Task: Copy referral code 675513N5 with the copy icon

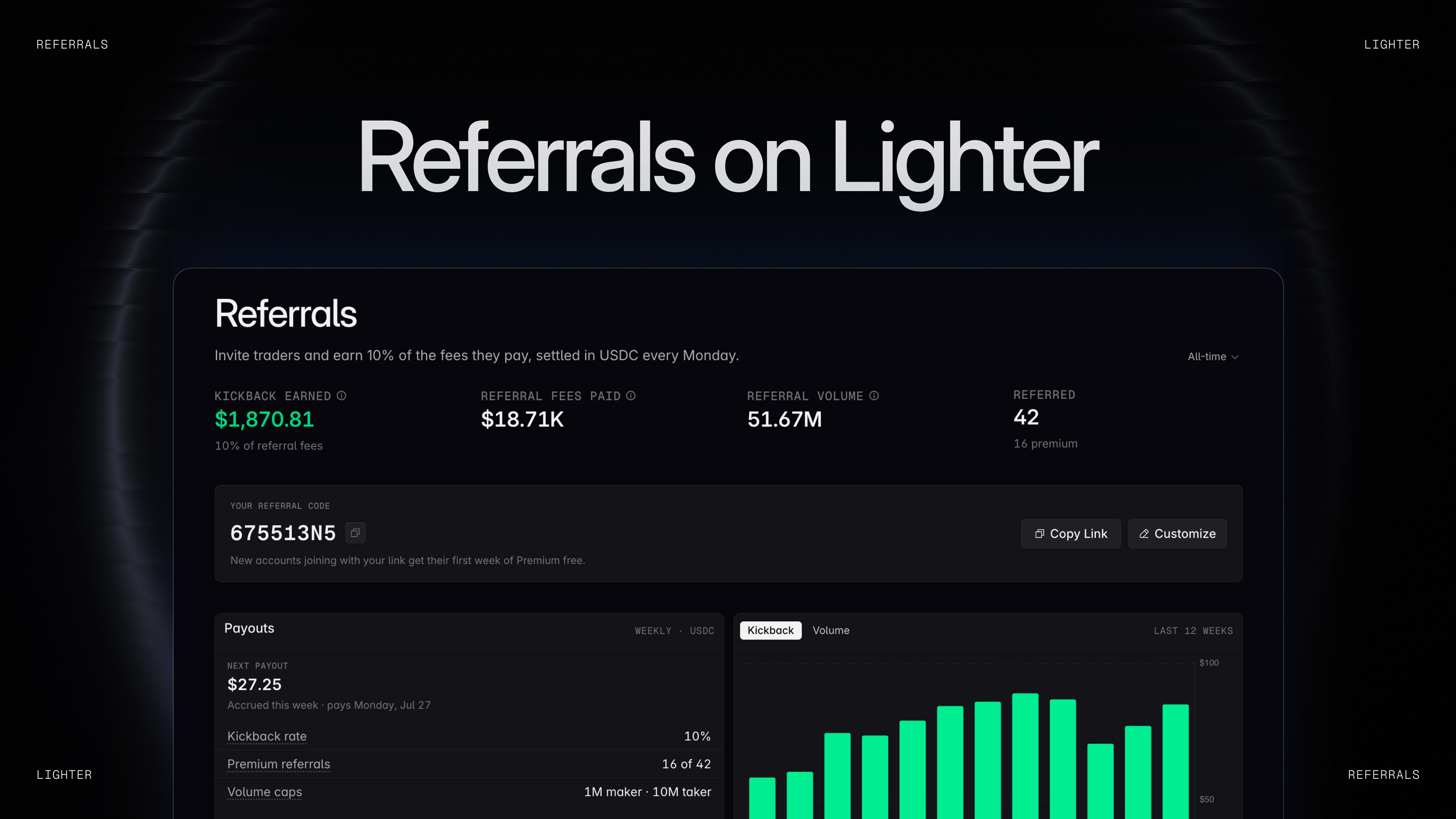Action: coord(356,532)
